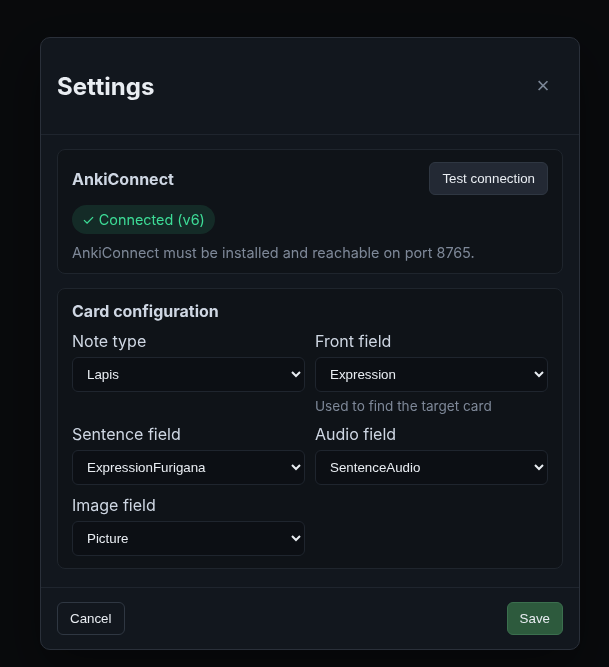Image resolution: width=609 pixels, height=667 pixels.
Task: Expand the Audio field dropdown showing SentenceAudio
Action: pos(431,468)
